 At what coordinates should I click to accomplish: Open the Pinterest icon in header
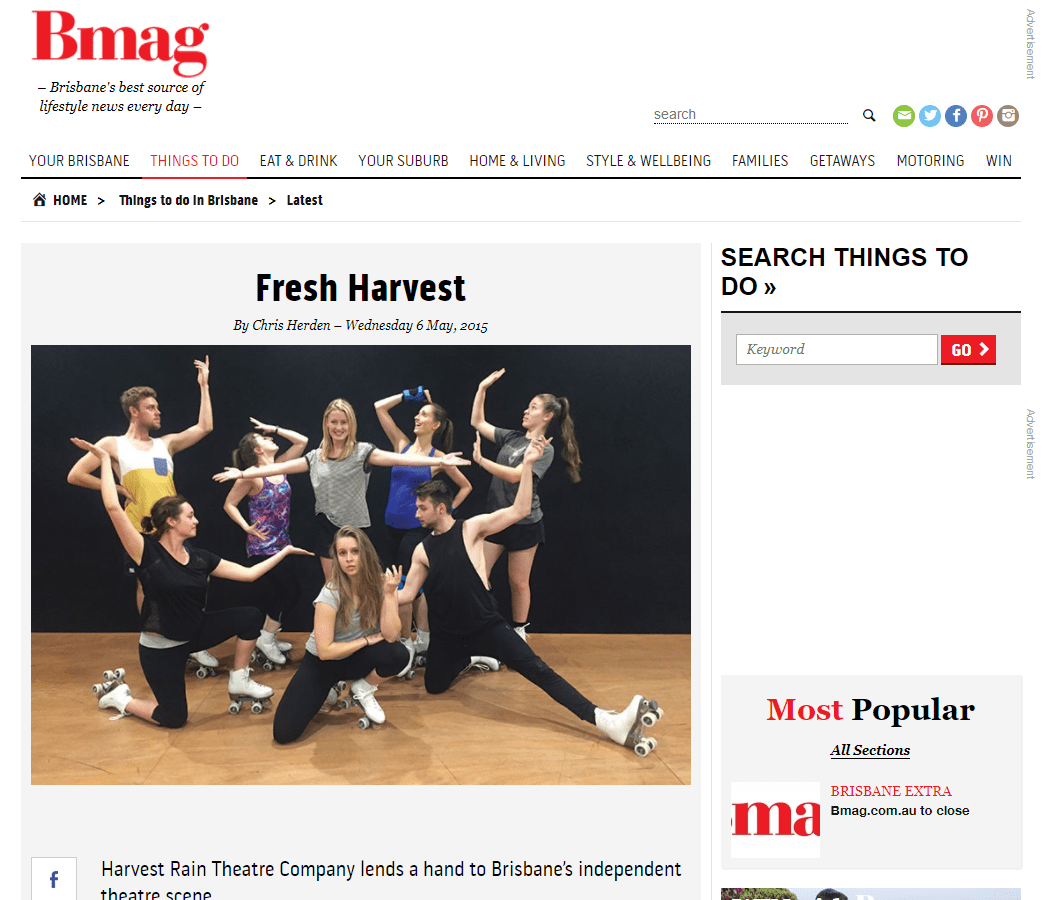[982, 116]
